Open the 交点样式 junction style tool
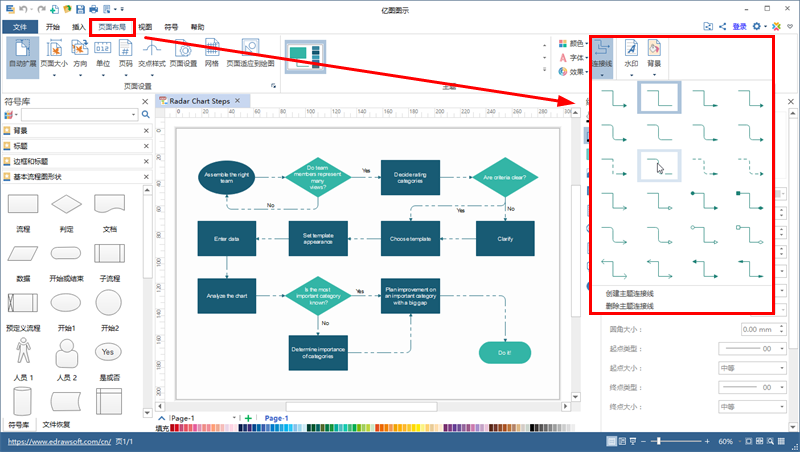 [152, 57]
